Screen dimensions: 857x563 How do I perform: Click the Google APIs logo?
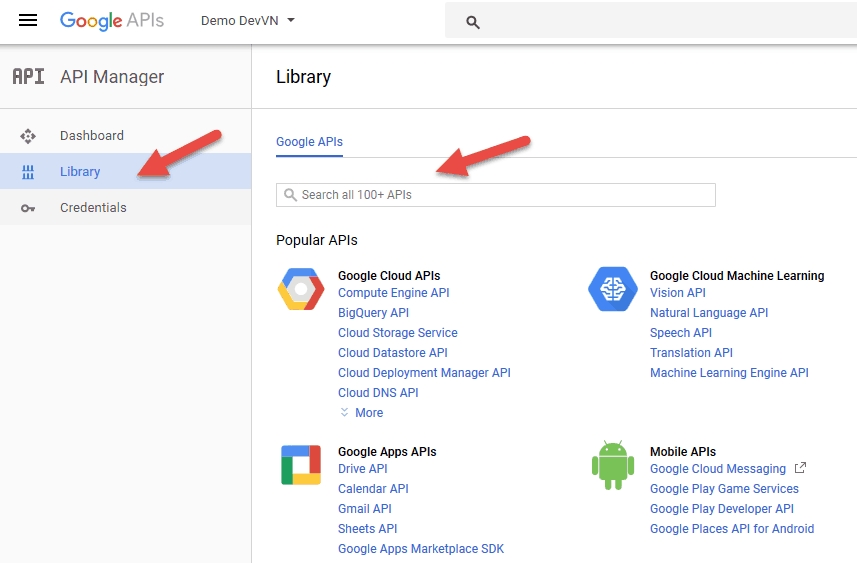tap(111, 21)
